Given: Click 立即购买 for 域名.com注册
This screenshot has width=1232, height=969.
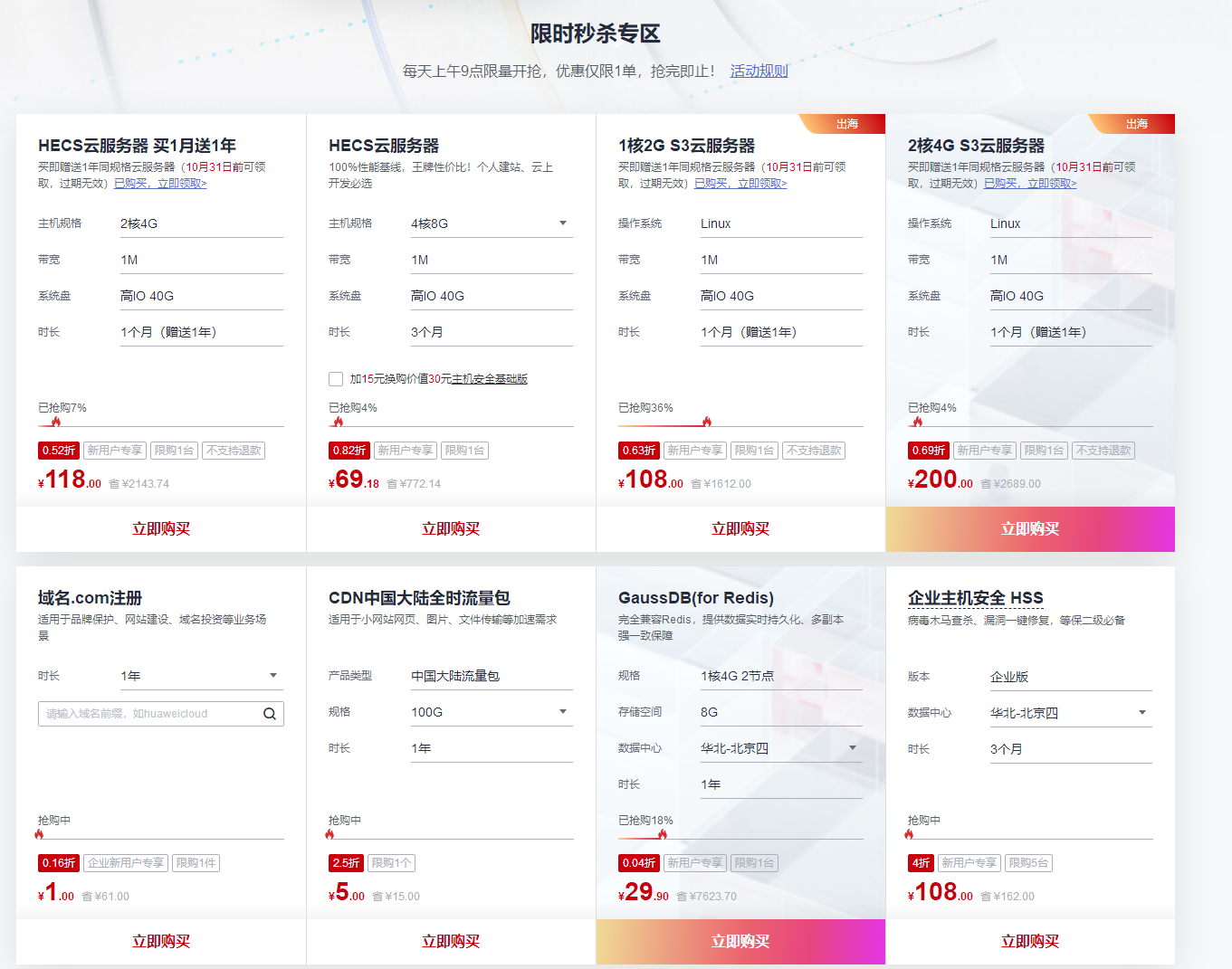Looking at the screenshot, I should point(161,942).
